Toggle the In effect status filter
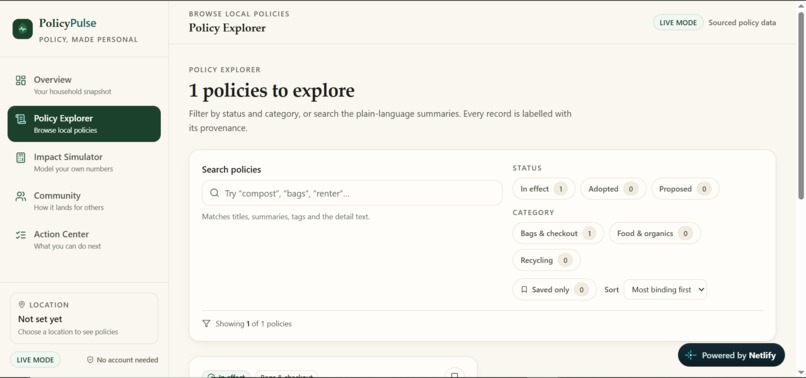The image size is (806, 378). 544,189
